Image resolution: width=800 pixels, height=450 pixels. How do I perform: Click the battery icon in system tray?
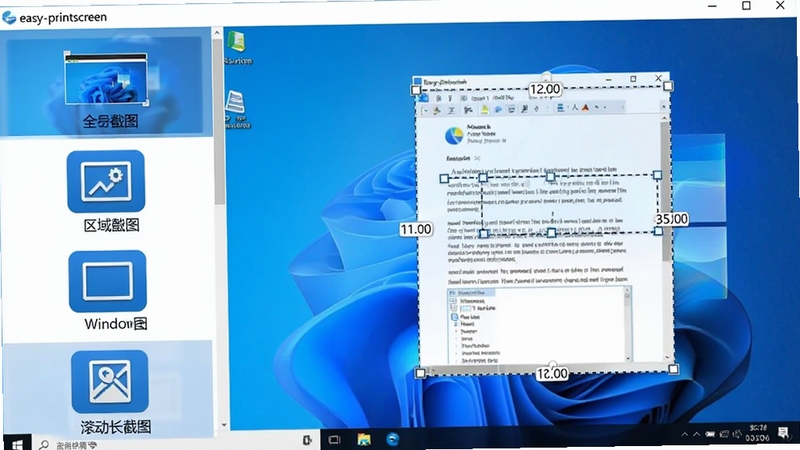click(710, 434)
